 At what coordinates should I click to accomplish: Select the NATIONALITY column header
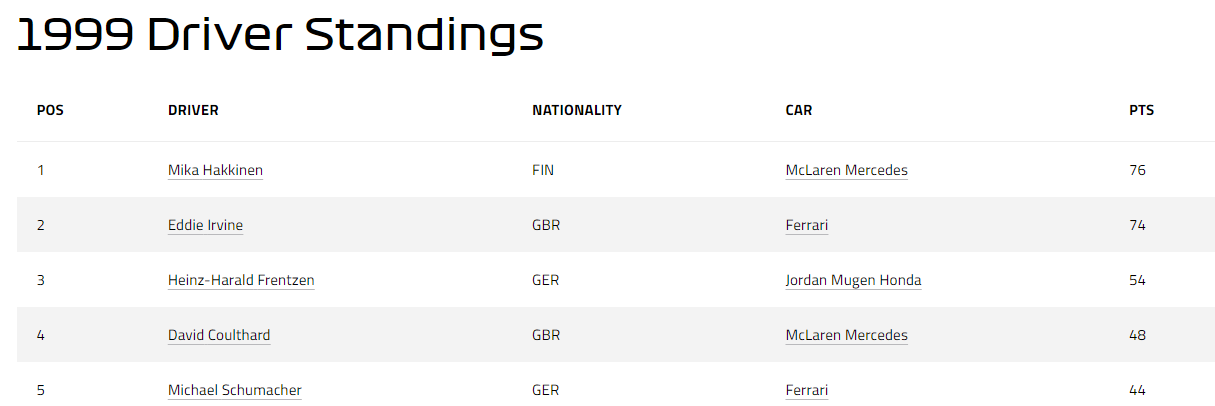(577, 110)
